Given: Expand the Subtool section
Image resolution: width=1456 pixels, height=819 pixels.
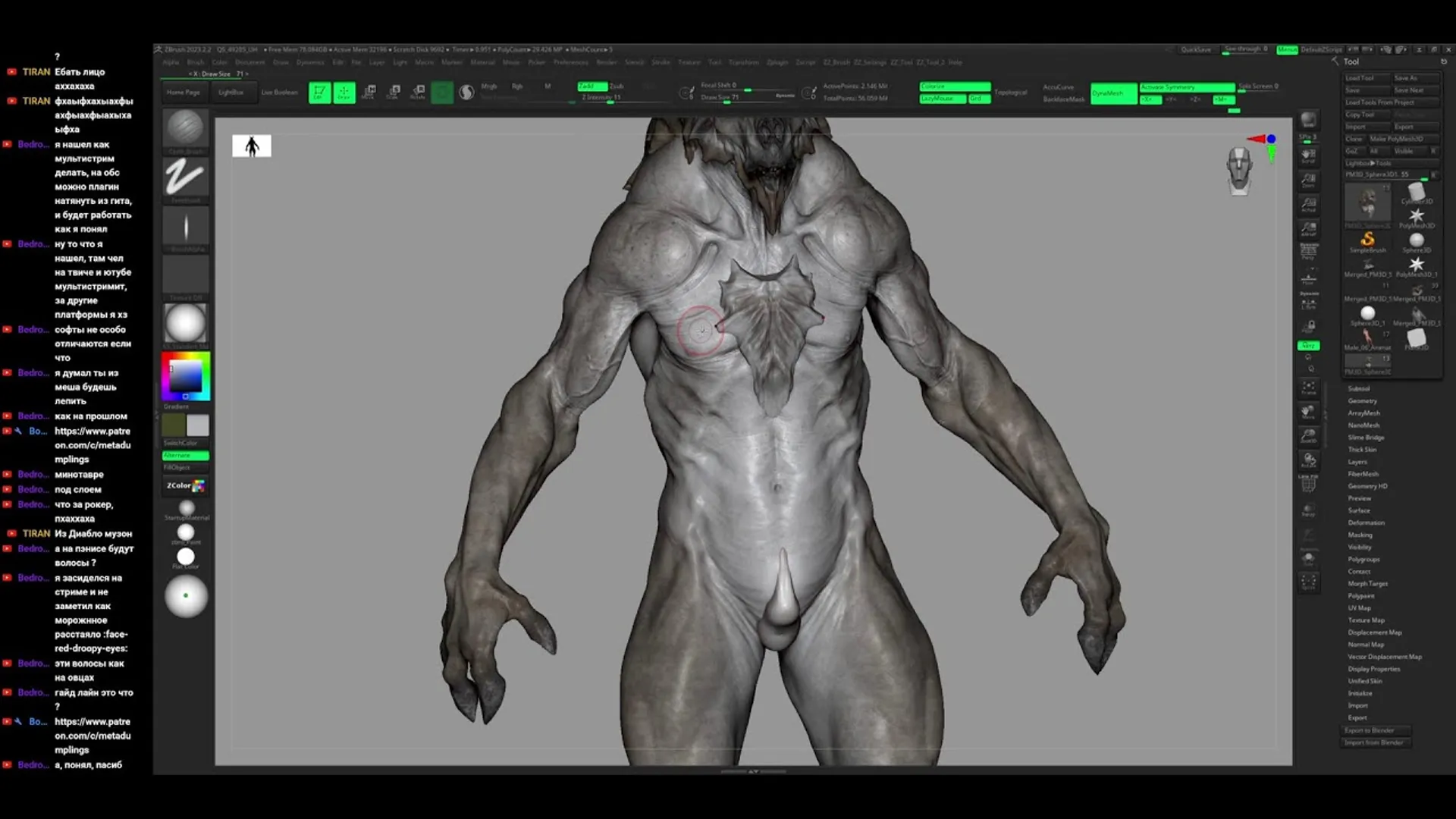Looking at the screenshot, I should [1358, 388].
